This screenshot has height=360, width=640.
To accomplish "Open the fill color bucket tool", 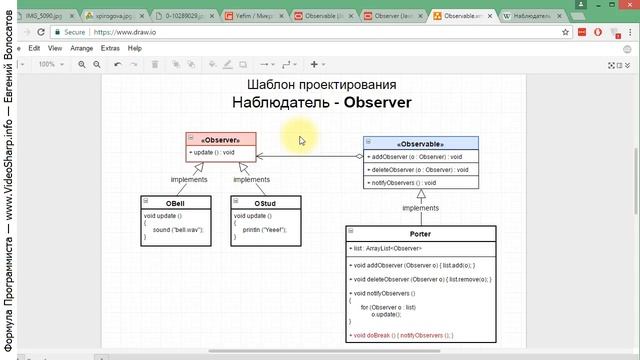I will [x=212, y=64].
